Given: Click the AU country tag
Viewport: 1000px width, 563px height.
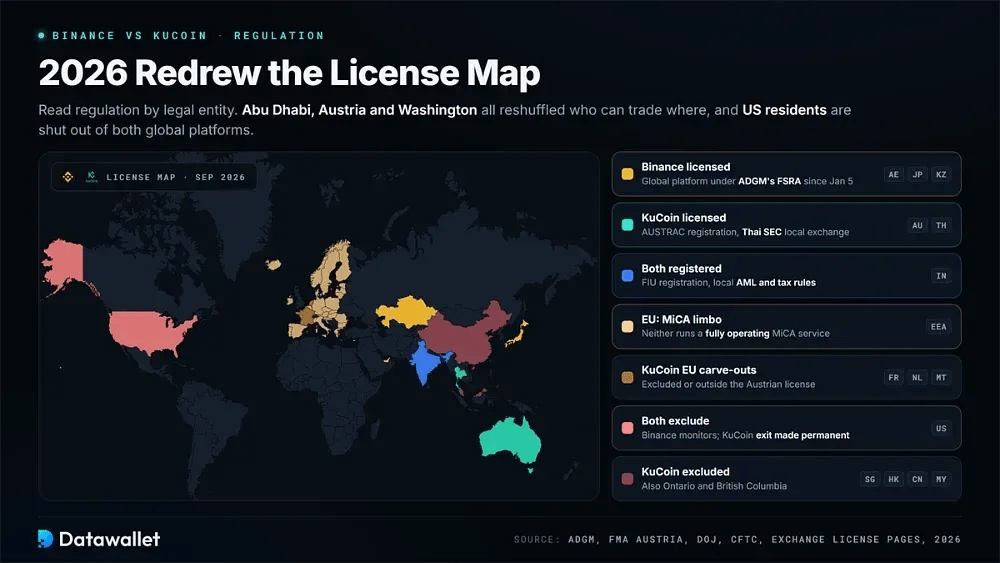Looking at the screenshot, I should 917,225.
